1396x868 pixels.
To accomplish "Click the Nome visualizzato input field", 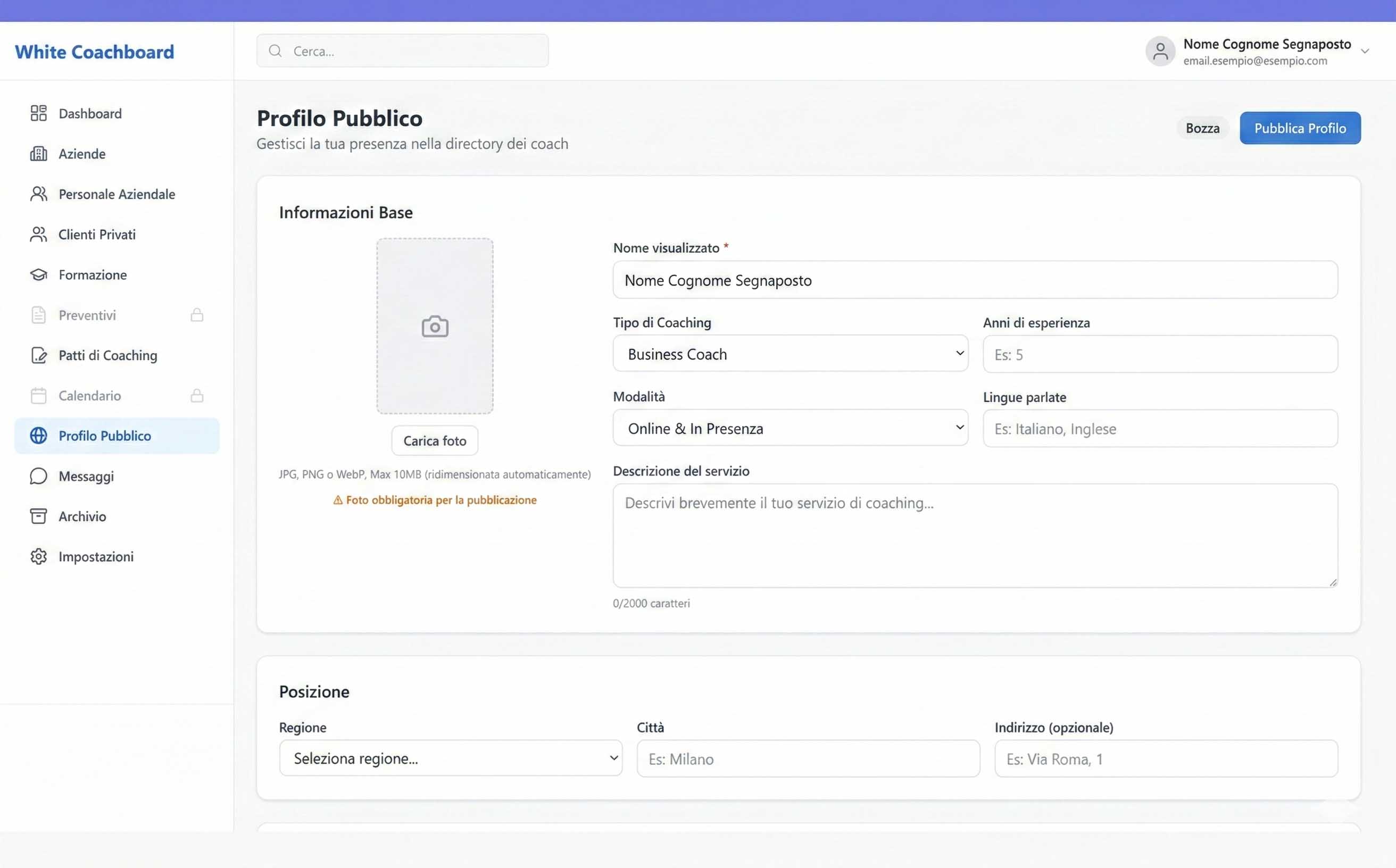I will coord(975,280).
